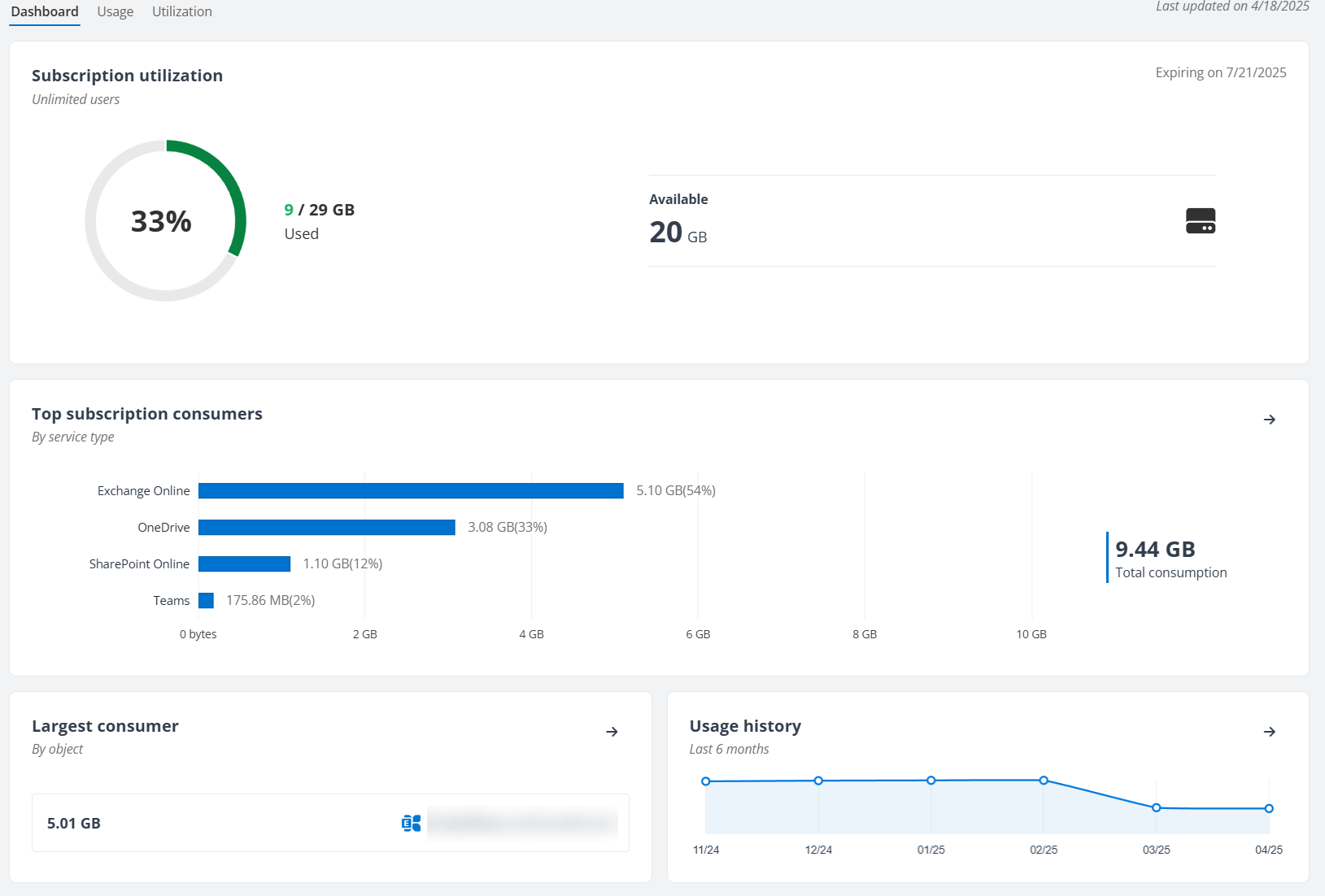Click the 9.44 GB total consumption label
This screenshot has width=1325, height=896.
coord(1155,548)
